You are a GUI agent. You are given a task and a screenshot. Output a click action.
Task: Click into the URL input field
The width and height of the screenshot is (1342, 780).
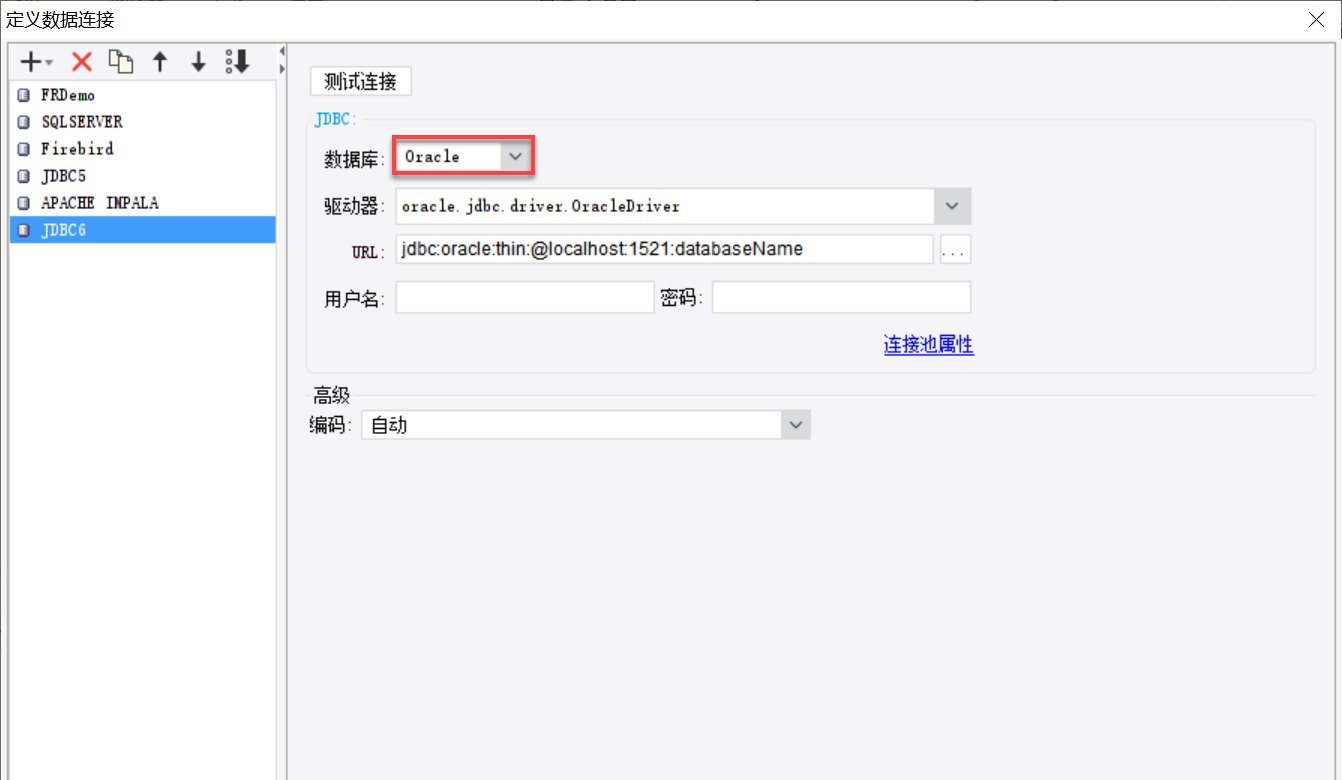coord(664,249)
